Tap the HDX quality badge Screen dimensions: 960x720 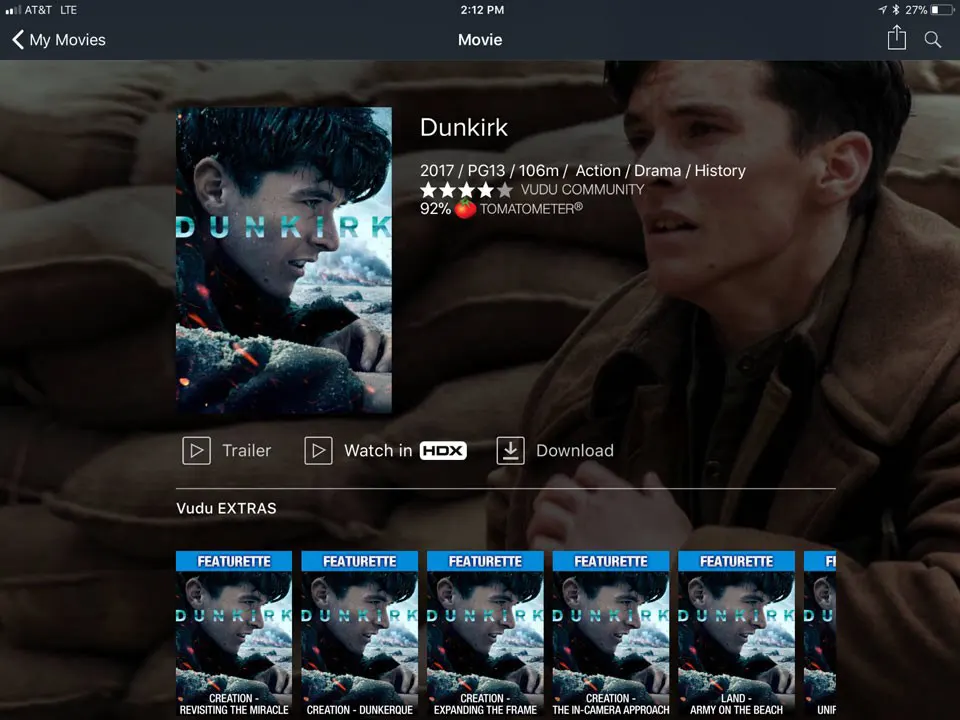pyautogui.click(x=443, y=451)
